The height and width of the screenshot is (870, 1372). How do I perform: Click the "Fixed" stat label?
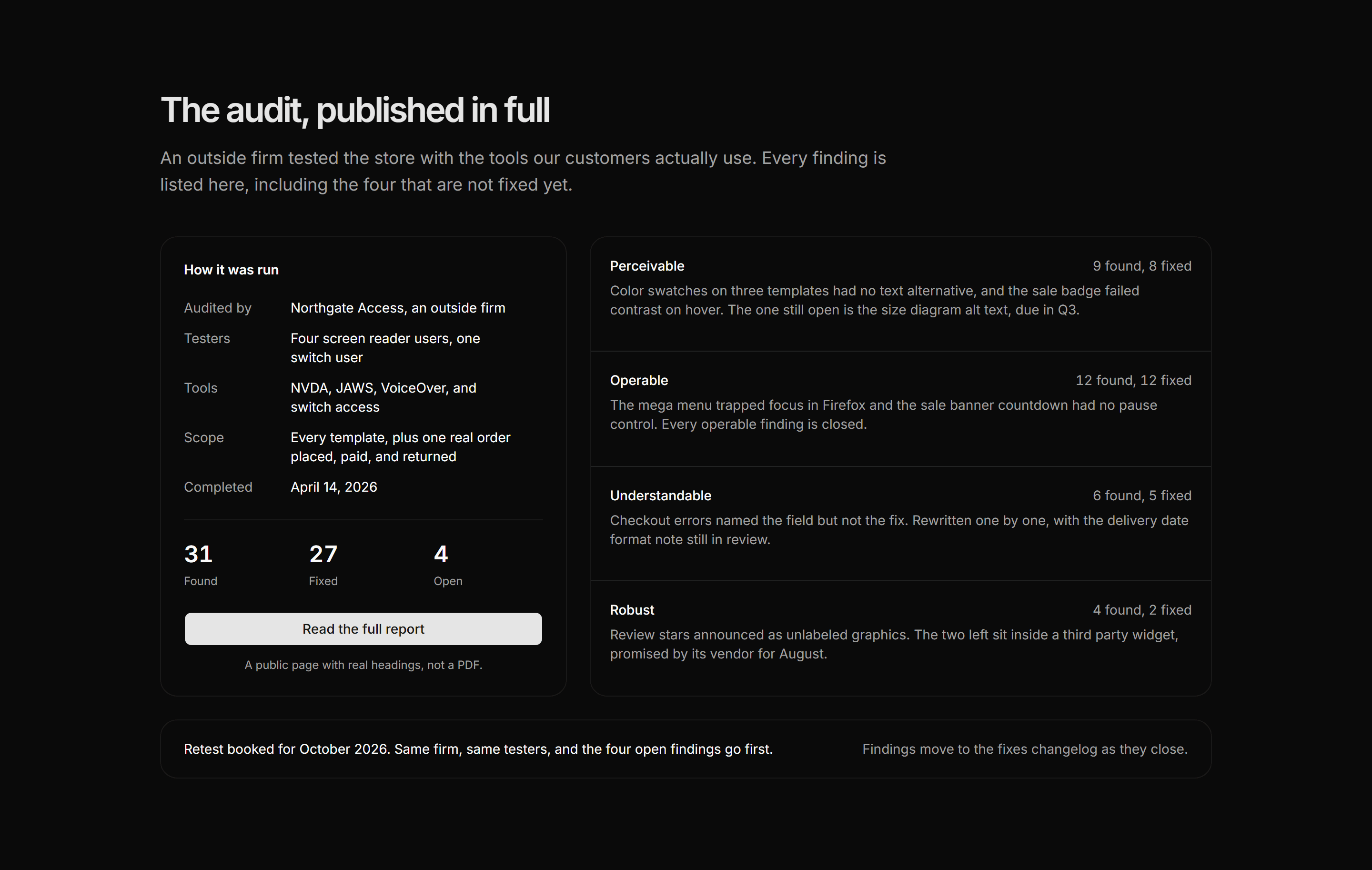[x=323, y=581]
